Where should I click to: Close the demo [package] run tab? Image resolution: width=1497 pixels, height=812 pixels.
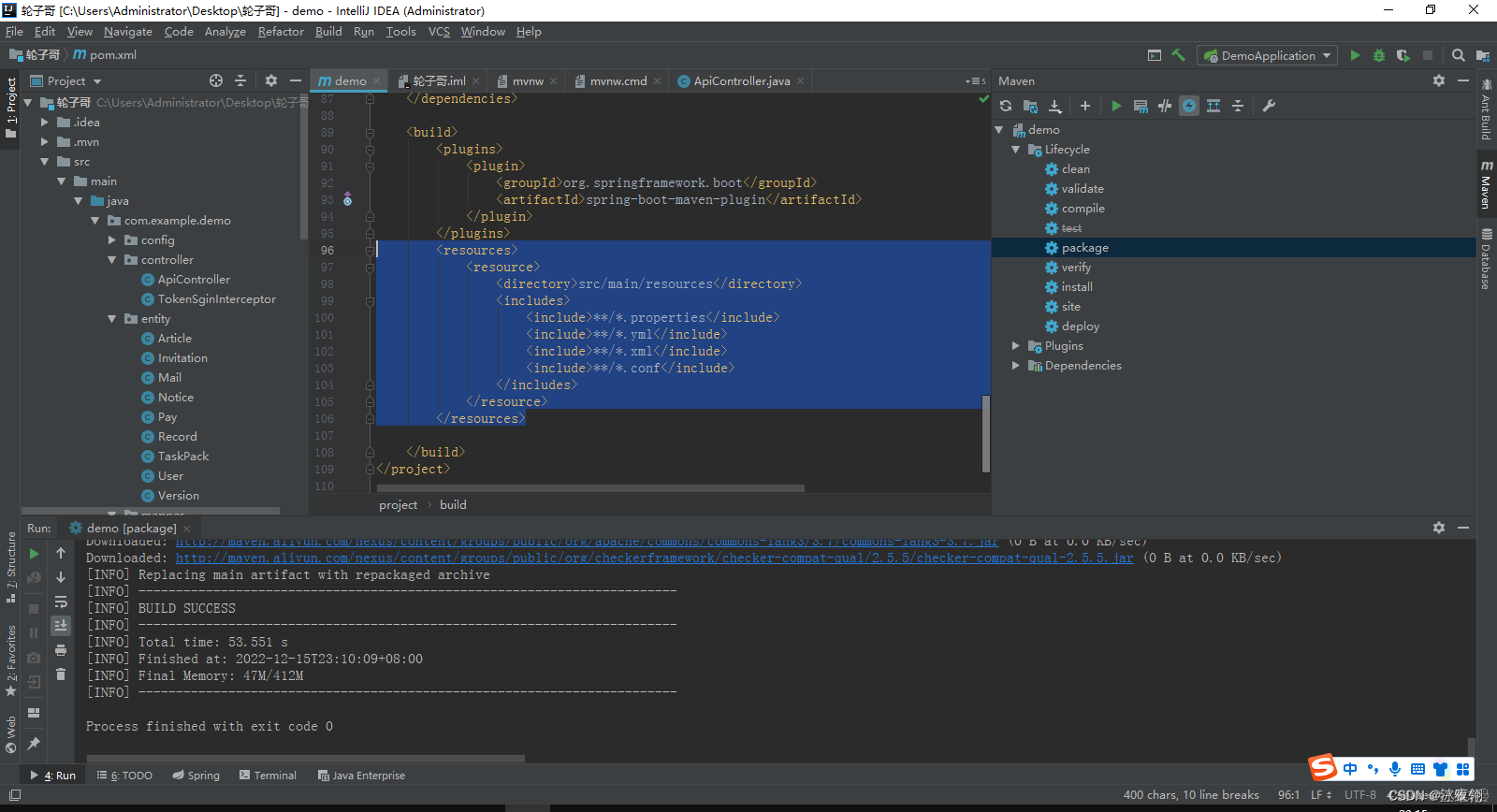(186, 529)
